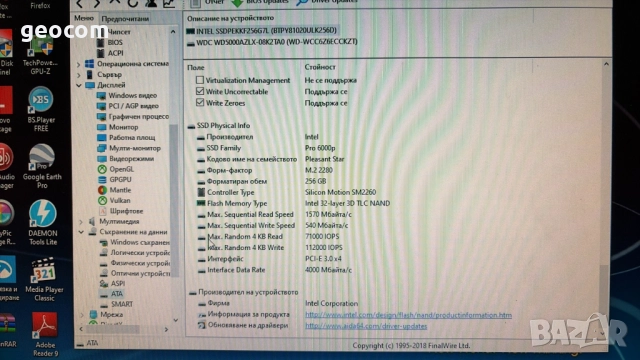Click the Поле column header
Viewport: 640px width, 360px height.
tap(196, 67)
